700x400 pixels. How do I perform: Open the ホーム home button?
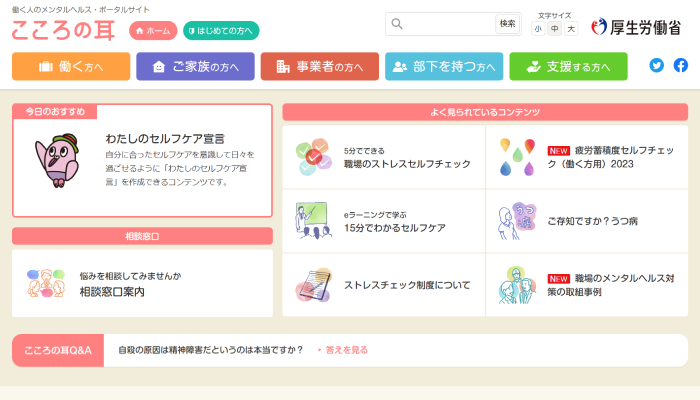(153, 30)
